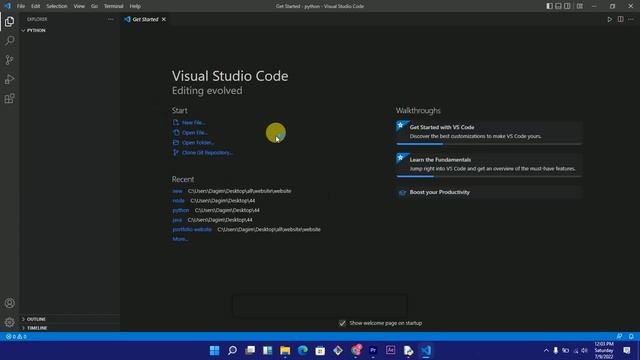
Task: Open the Help menu
Action: click(135, 6)
